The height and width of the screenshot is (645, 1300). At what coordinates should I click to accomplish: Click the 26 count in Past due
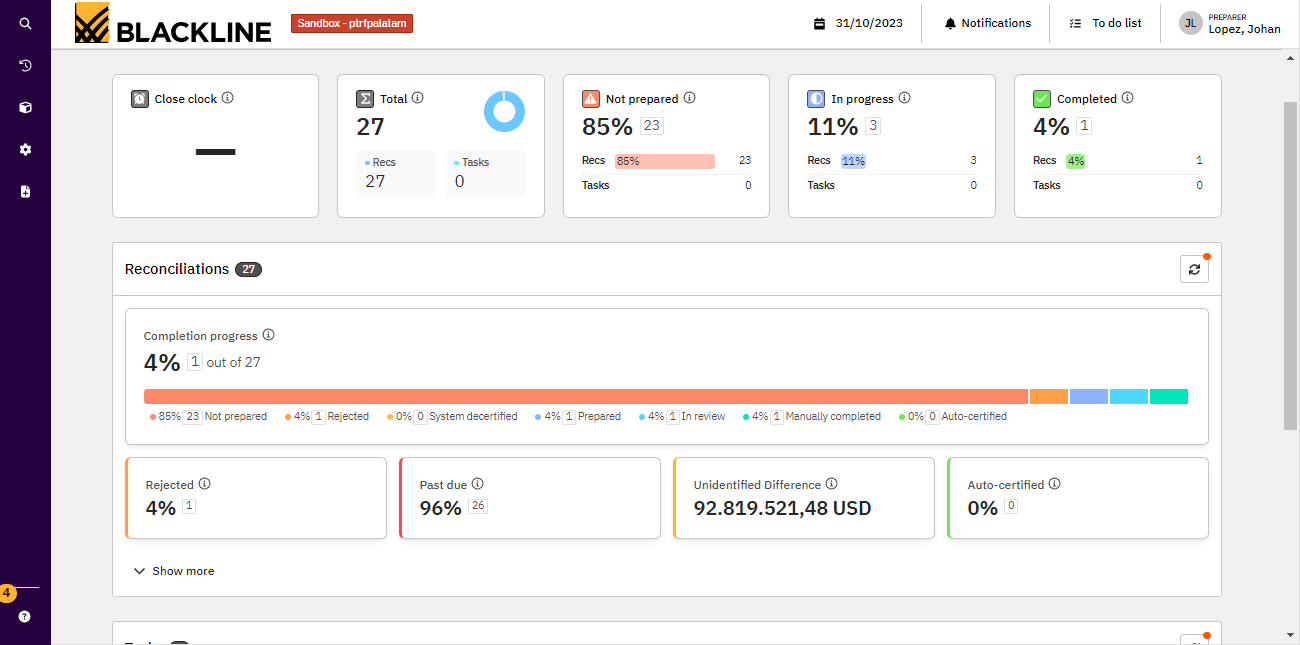[x=478, y=506]
